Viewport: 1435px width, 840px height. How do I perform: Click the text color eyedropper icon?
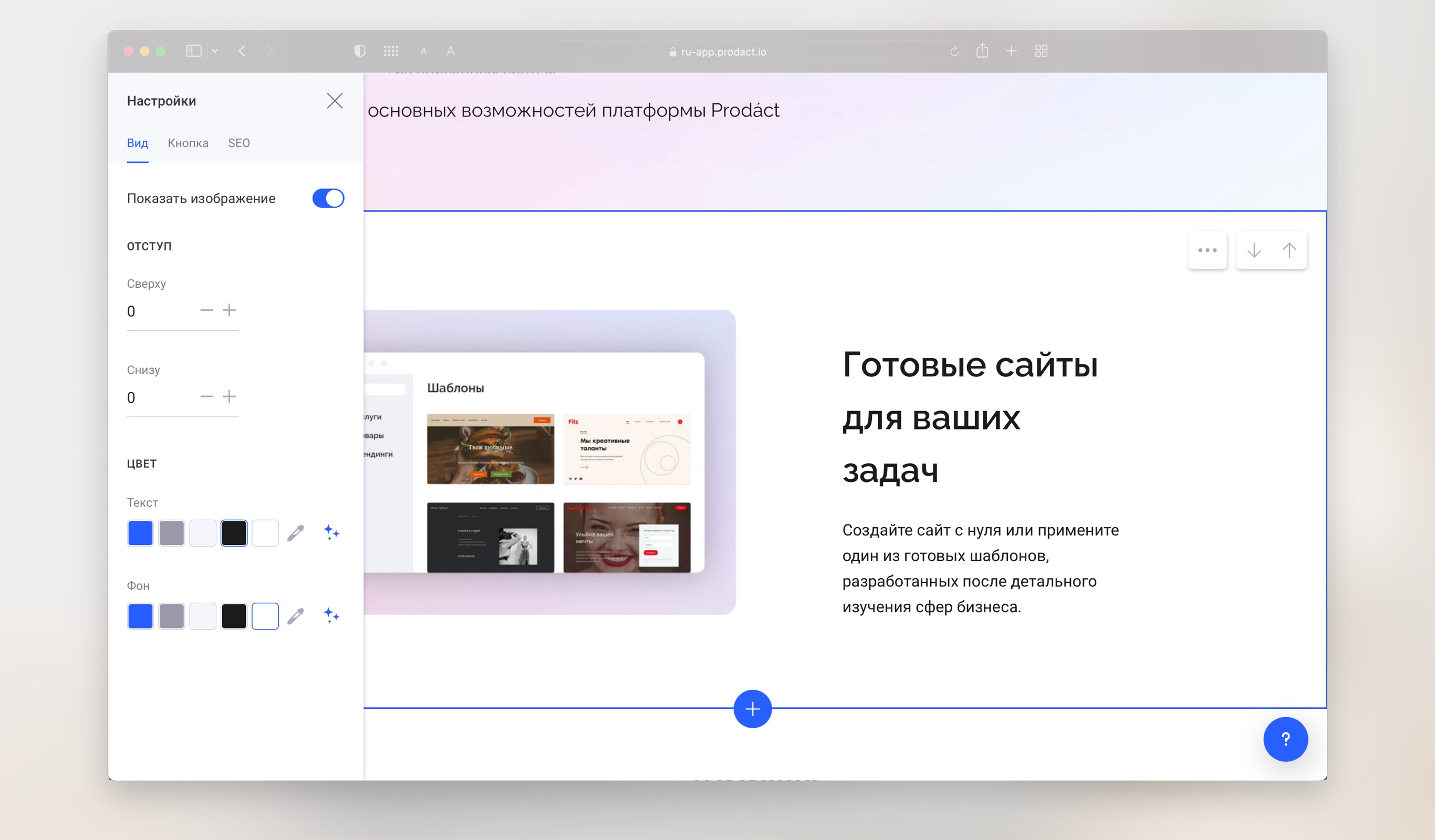[x=296, y=533]
